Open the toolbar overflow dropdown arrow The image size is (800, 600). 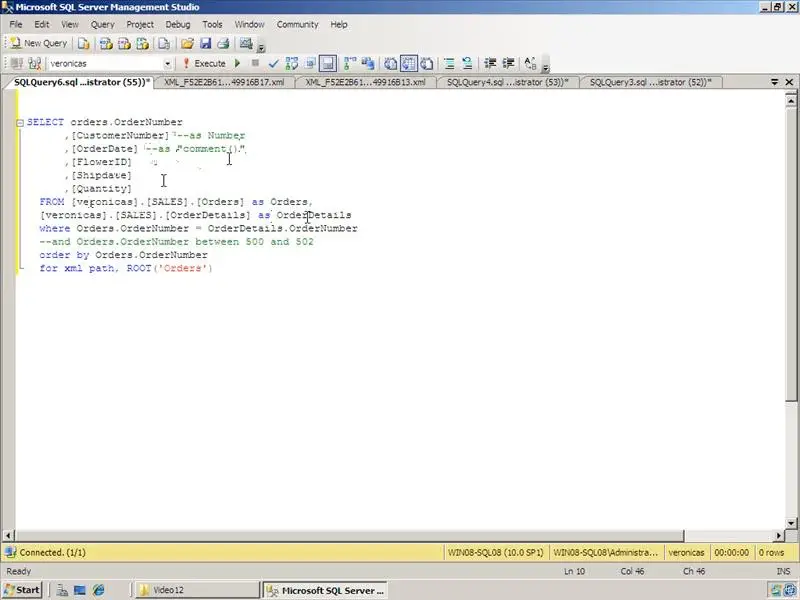coord(546,70)
